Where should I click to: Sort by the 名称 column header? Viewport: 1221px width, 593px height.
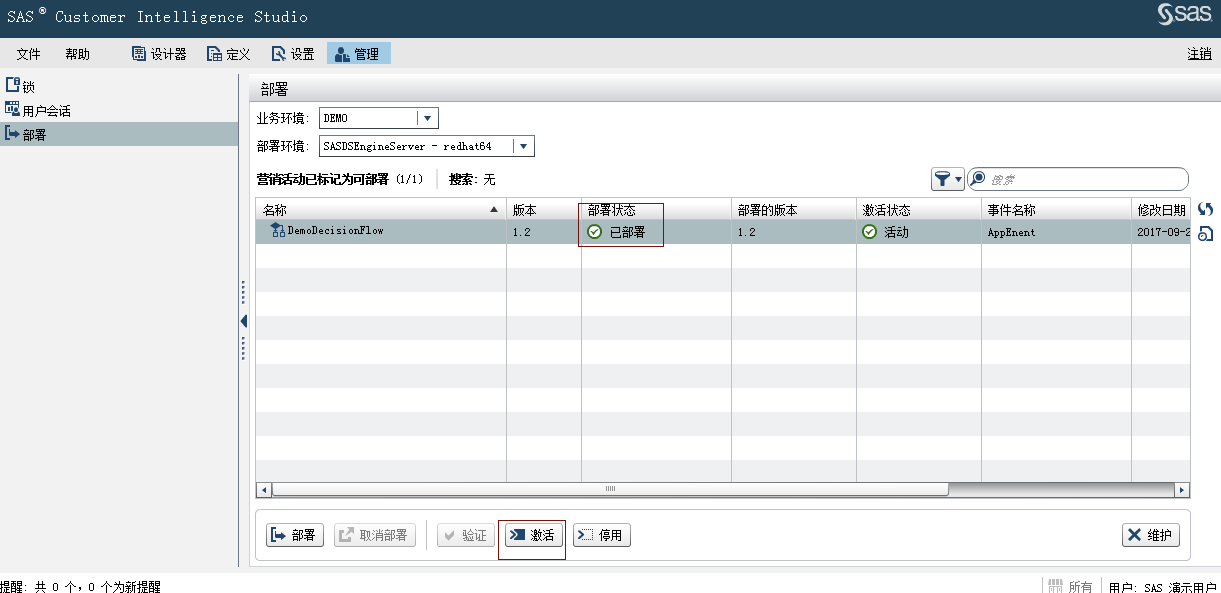[381, 210]
